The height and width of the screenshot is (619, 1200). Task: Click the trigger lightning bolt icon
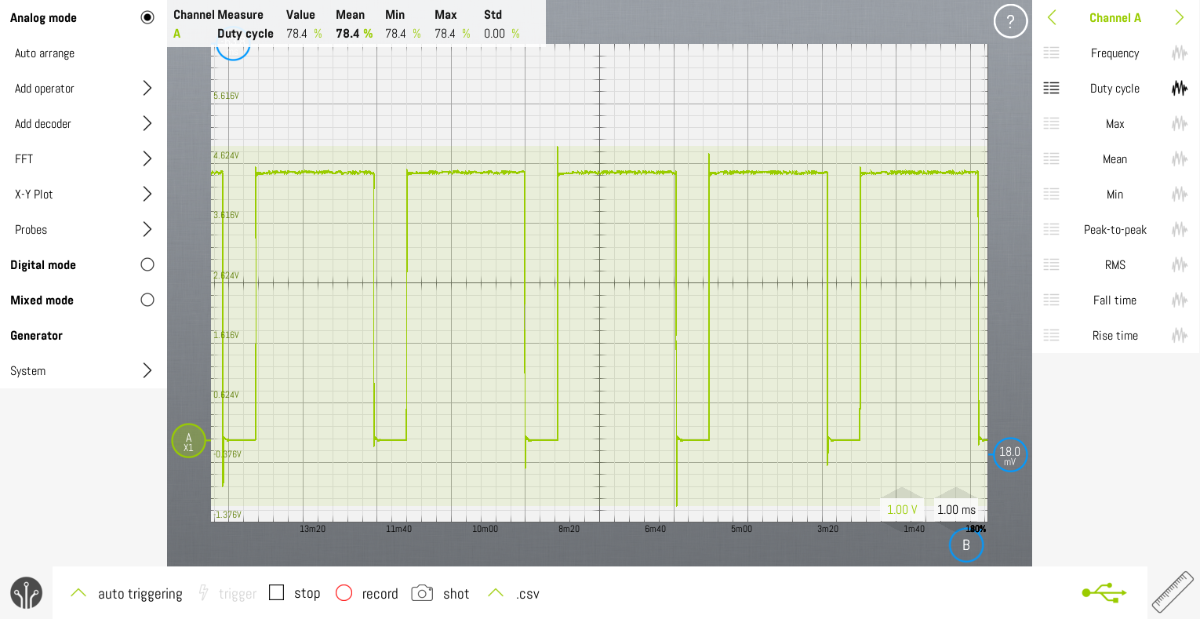click(x=203, y=593)
